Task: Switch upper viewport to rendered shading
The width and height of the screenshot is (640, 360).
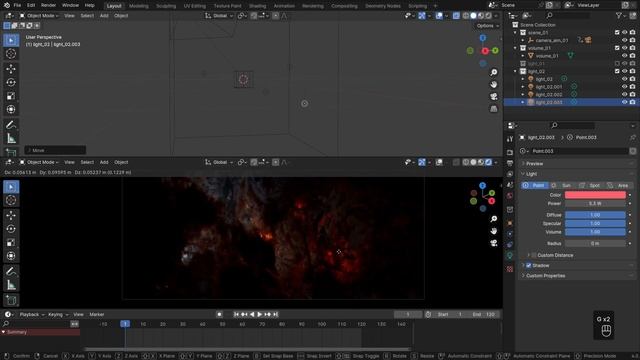Action: click(x=489, y=16)
